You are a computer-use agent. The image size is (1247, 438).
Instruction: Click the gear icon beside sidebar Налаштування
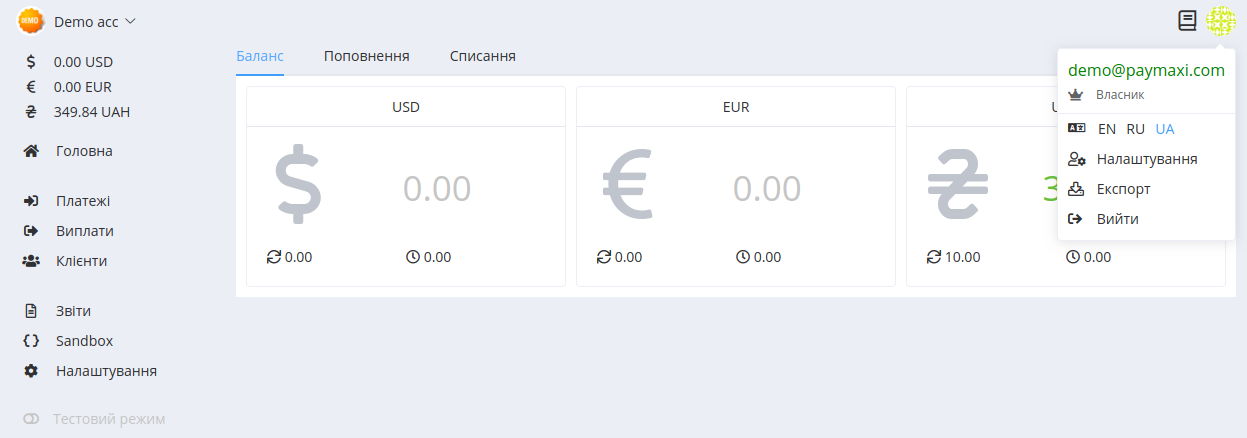[31, 371]
